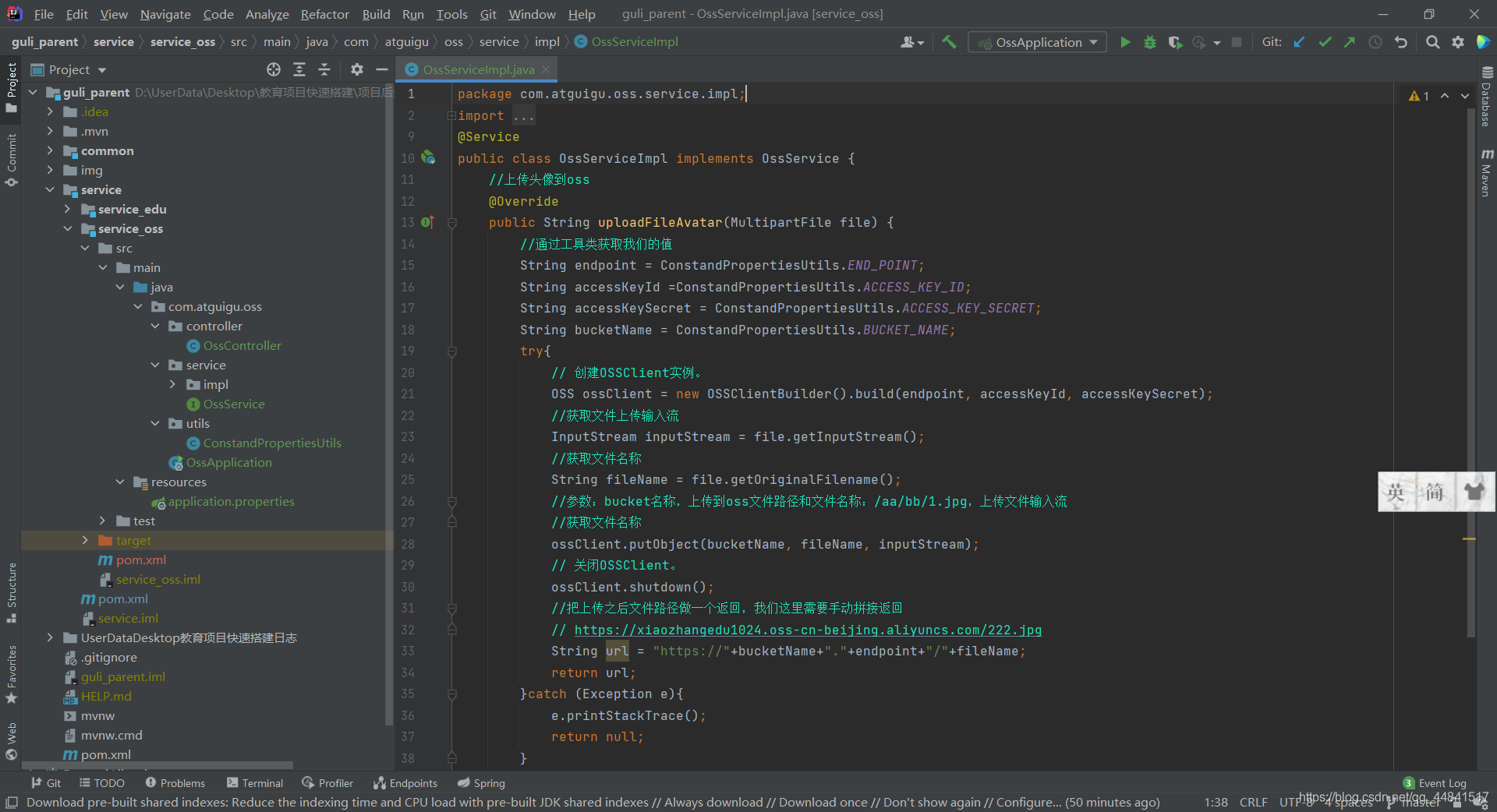Viewport: 1497px width, 812px height.
Task: Follow the aliyuncs.com URL link in comment
Action: (x=808, y=630)
